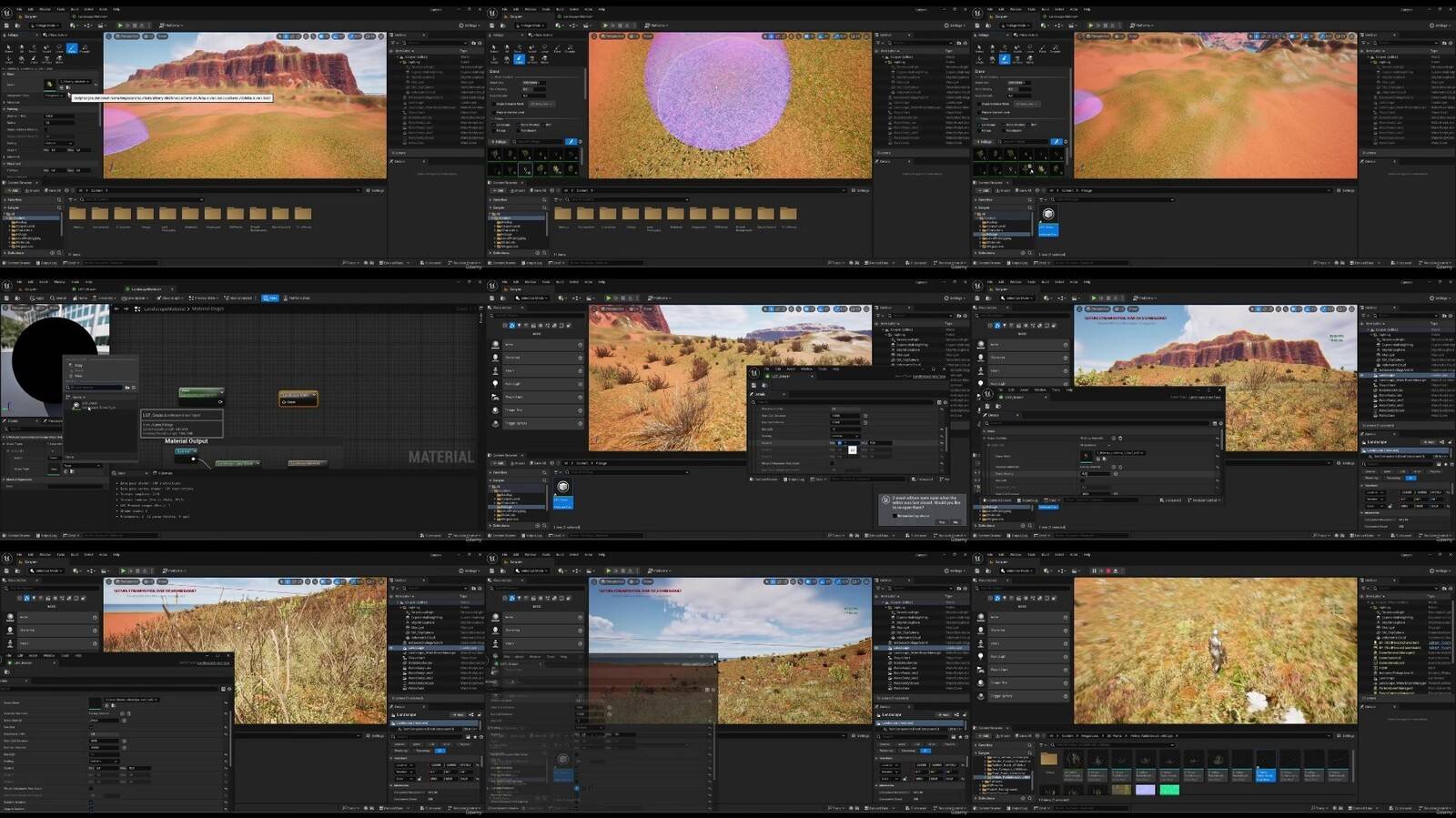Select the Paint foliage tool in the path-tooltip window
This screenshot has width=1456, height=818.
pyautogui.click(x=72, y=48)
